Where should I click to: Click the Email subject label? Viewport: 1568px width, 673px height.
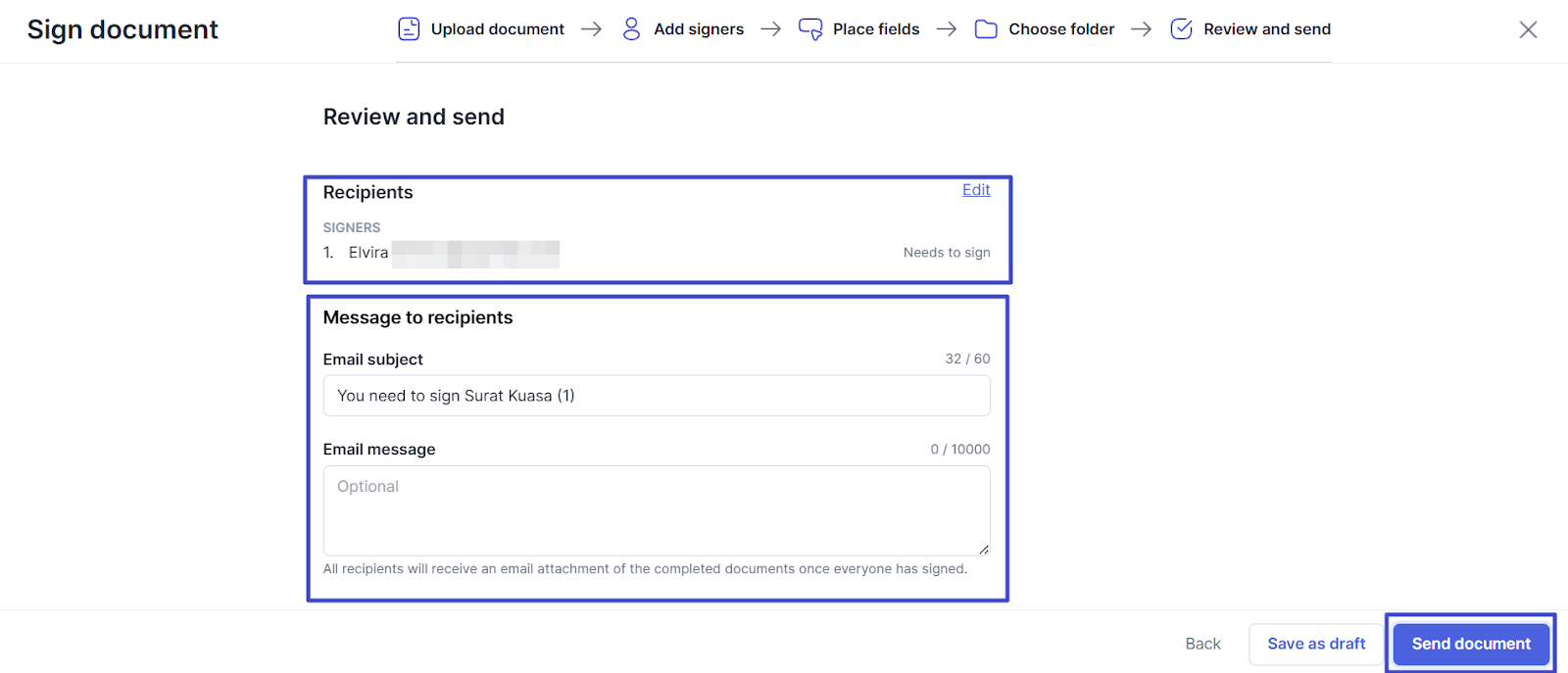click(373, 360)
